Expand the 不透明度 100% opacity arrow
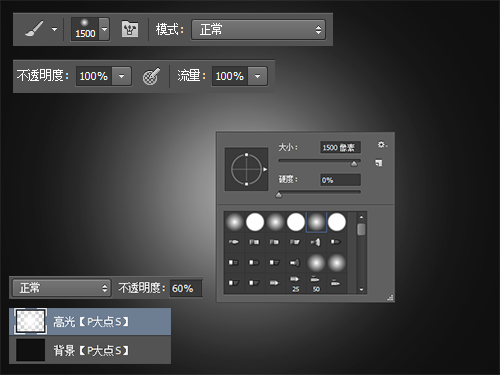 point(121,76)
